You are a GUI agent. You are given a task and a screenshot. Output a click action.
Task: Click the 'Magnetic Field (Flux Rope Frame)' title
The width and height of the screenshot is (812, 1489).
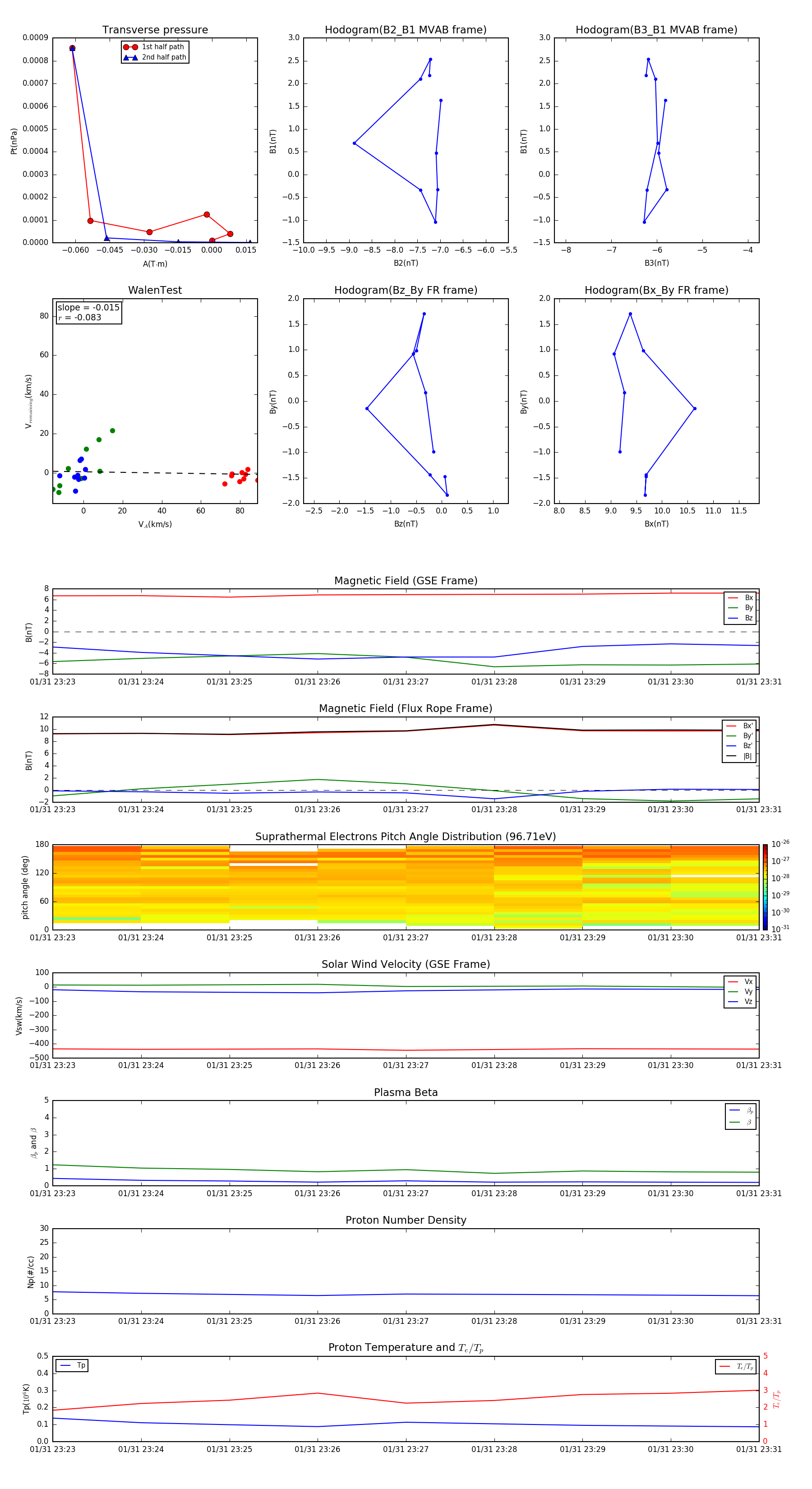(x=406, y=709)
